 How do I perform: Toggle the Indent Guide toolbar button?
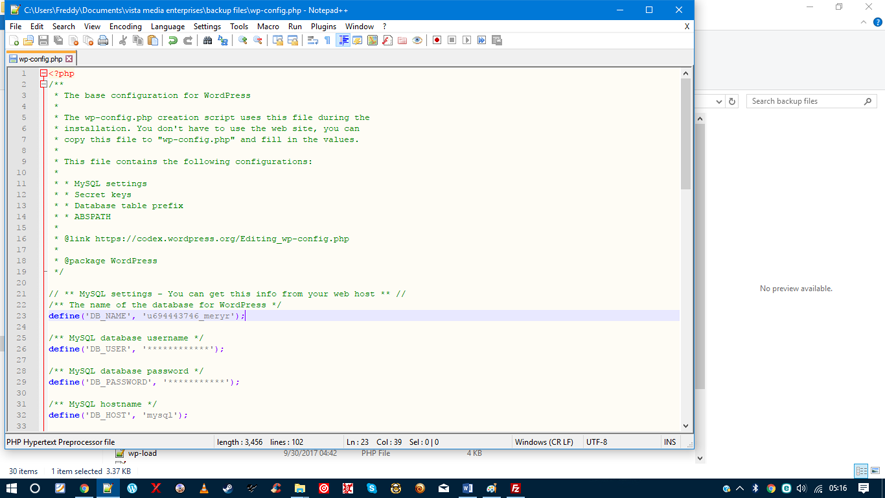click(343, 40)
